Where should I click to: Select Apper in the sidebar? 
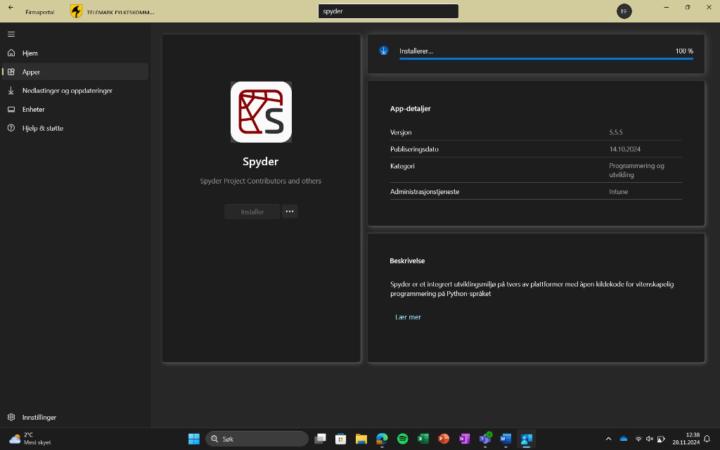(x=31, y=72)
